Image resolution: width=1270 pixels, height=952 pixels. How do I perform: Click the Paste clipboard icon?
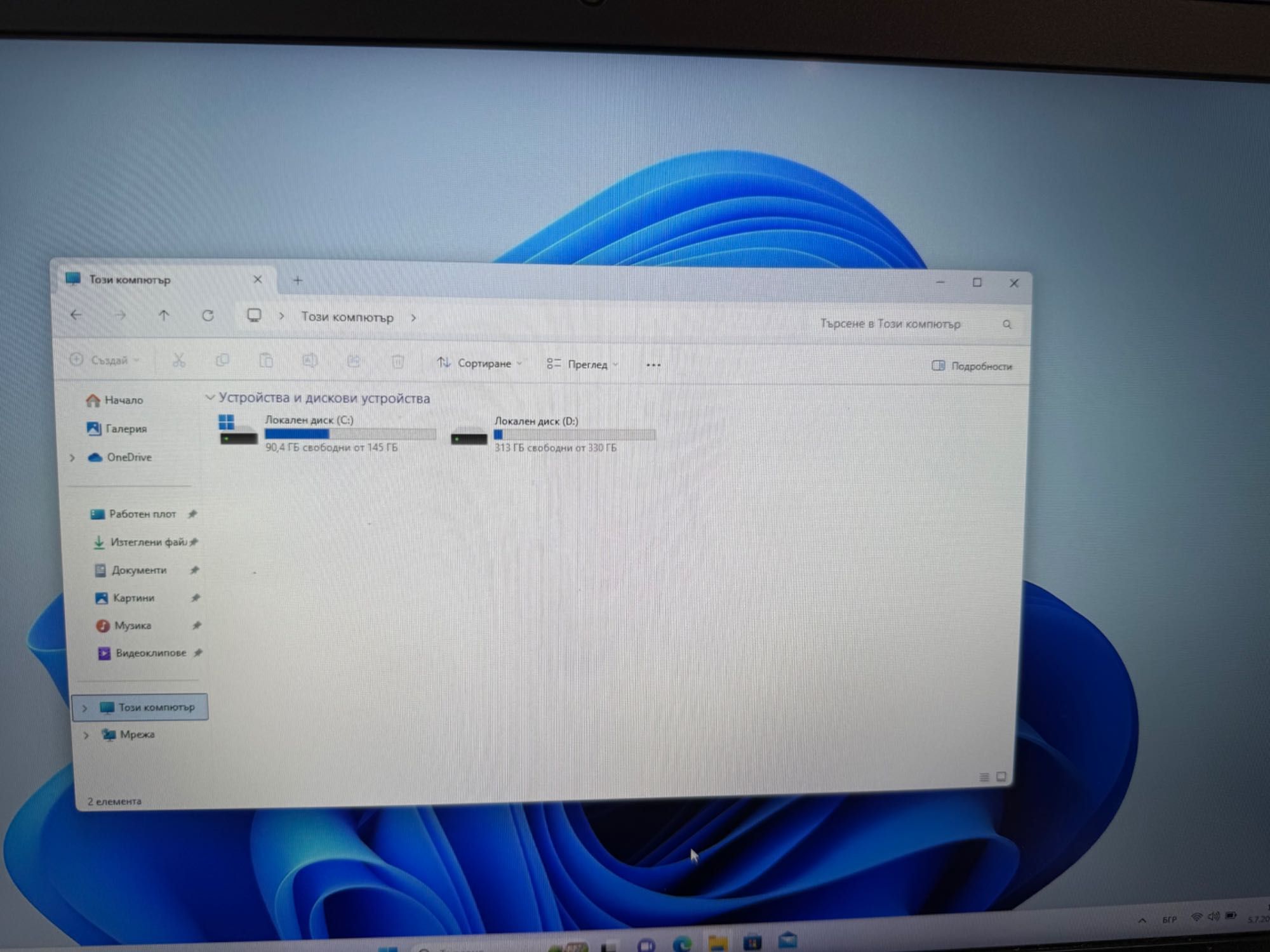coord(266,360)
